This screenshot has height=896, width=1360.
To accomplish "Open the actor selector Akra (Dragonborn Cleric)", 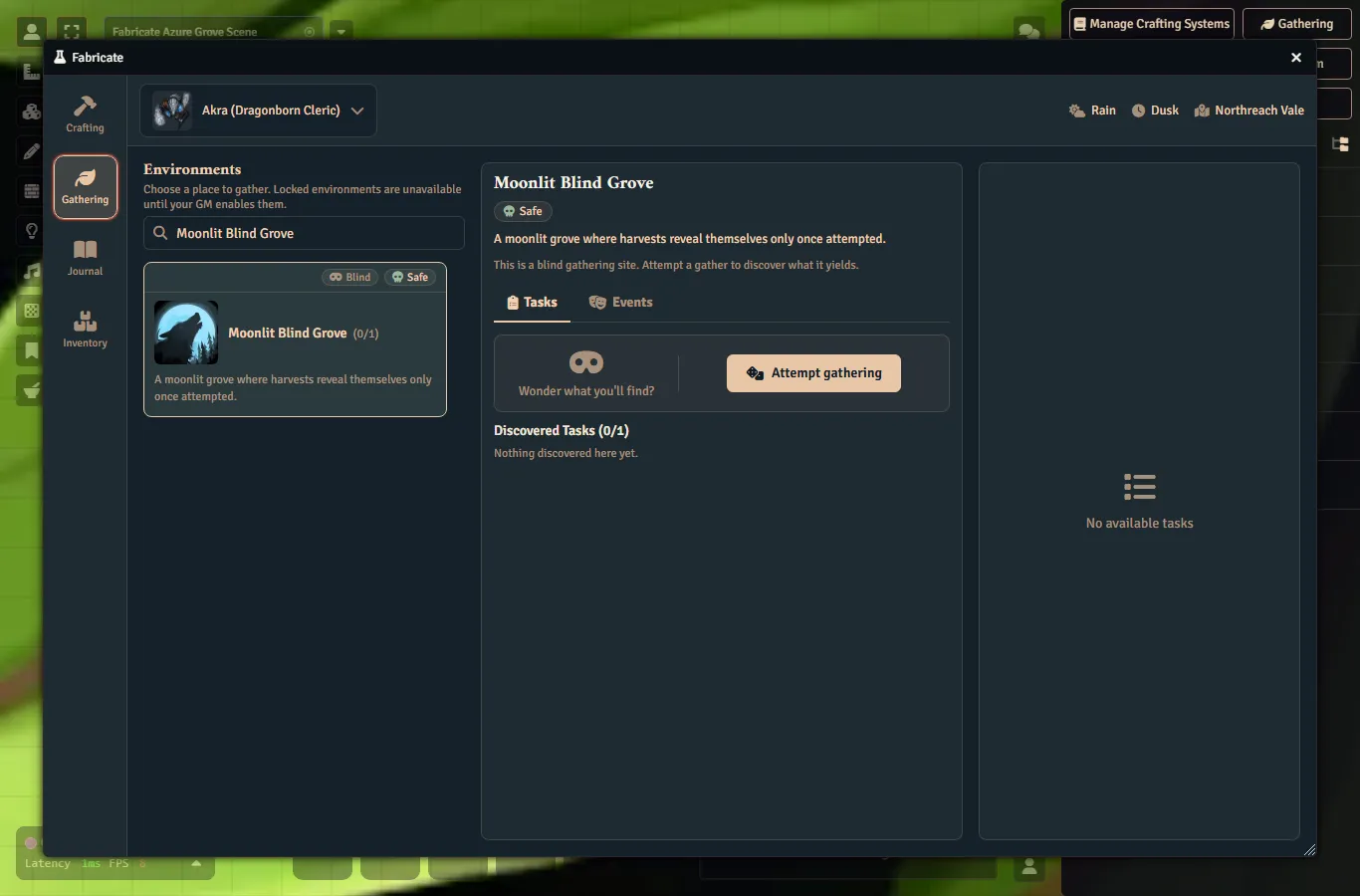I will (x=259, y=111).
